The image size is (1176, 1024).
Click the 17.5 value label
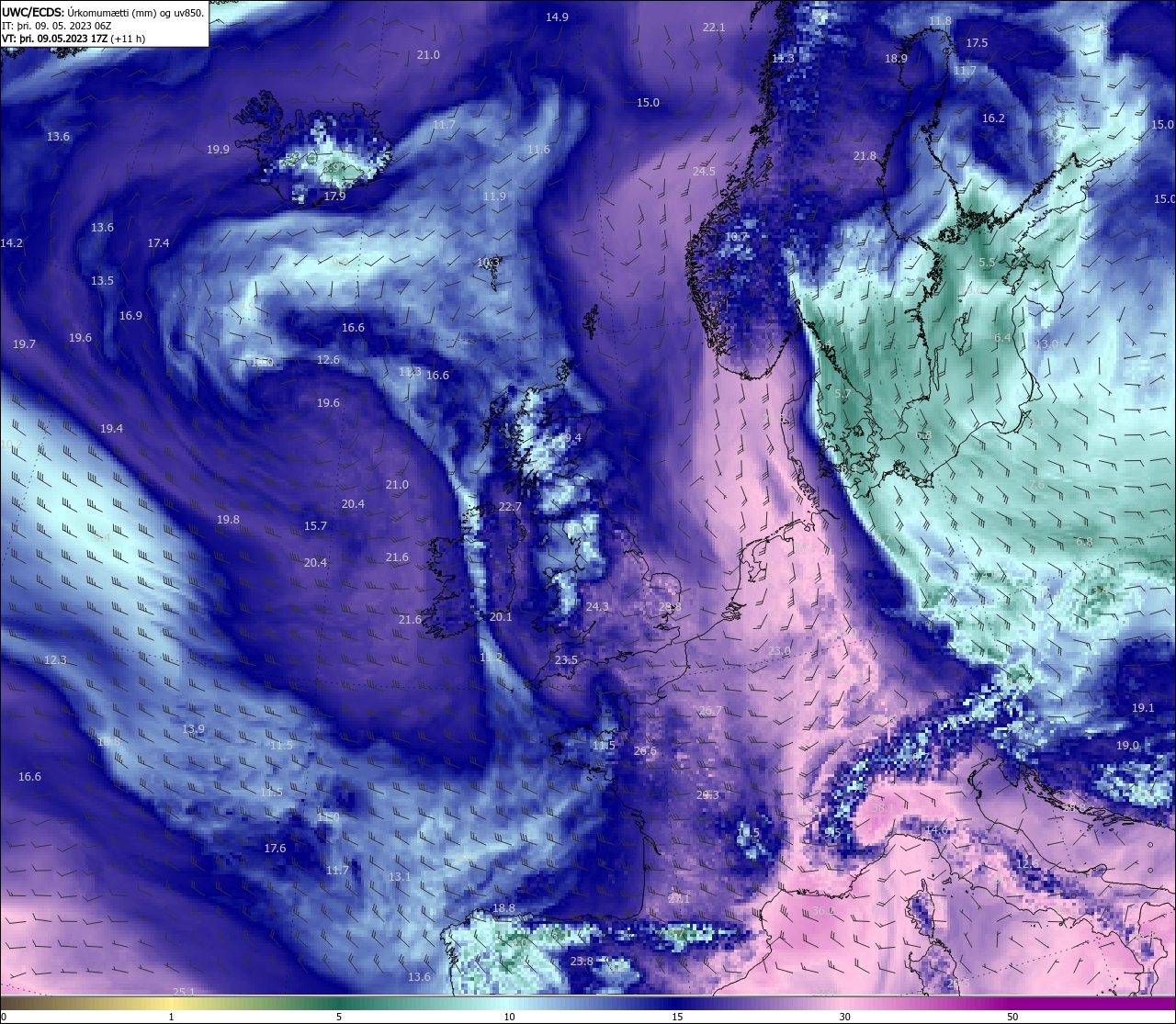click(977, 43)
